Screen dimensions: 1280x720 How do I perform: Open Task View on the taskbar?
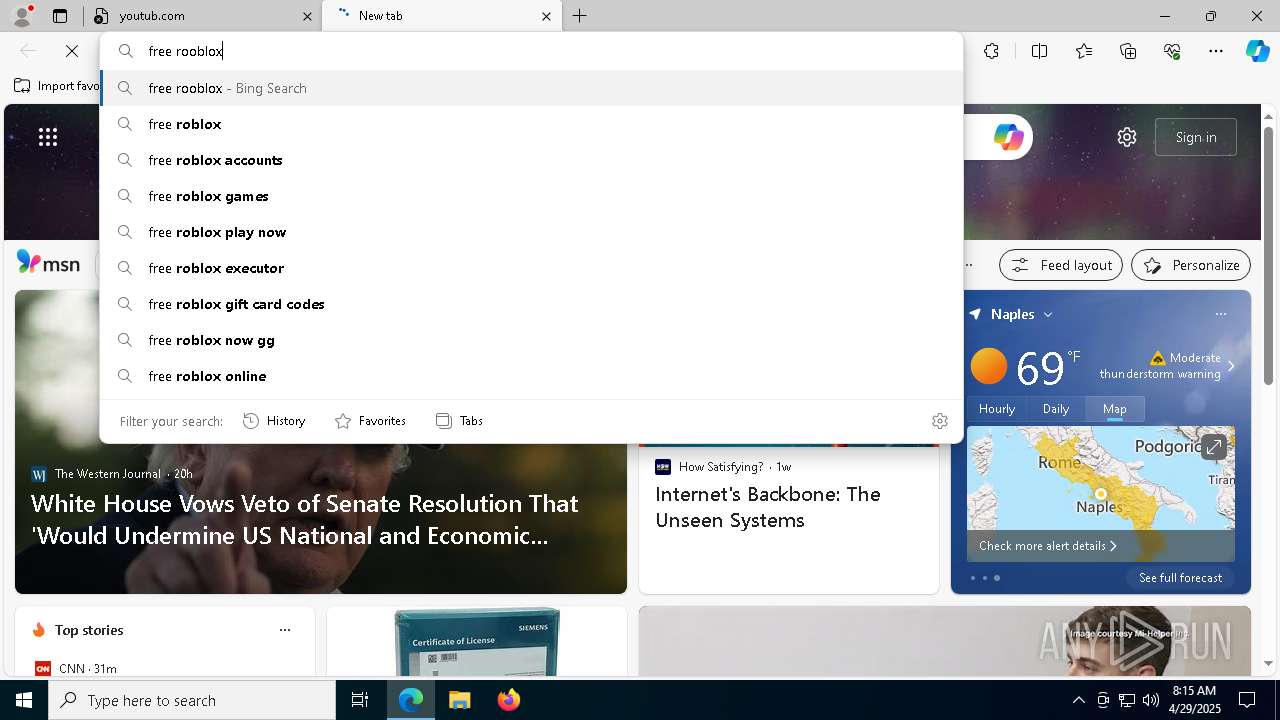(360, 700)
